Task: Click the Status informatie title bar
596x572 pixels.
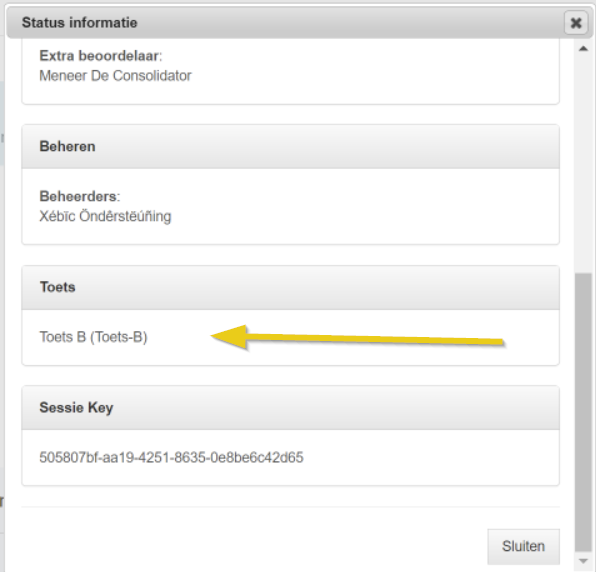Action: tap(285, 22)
